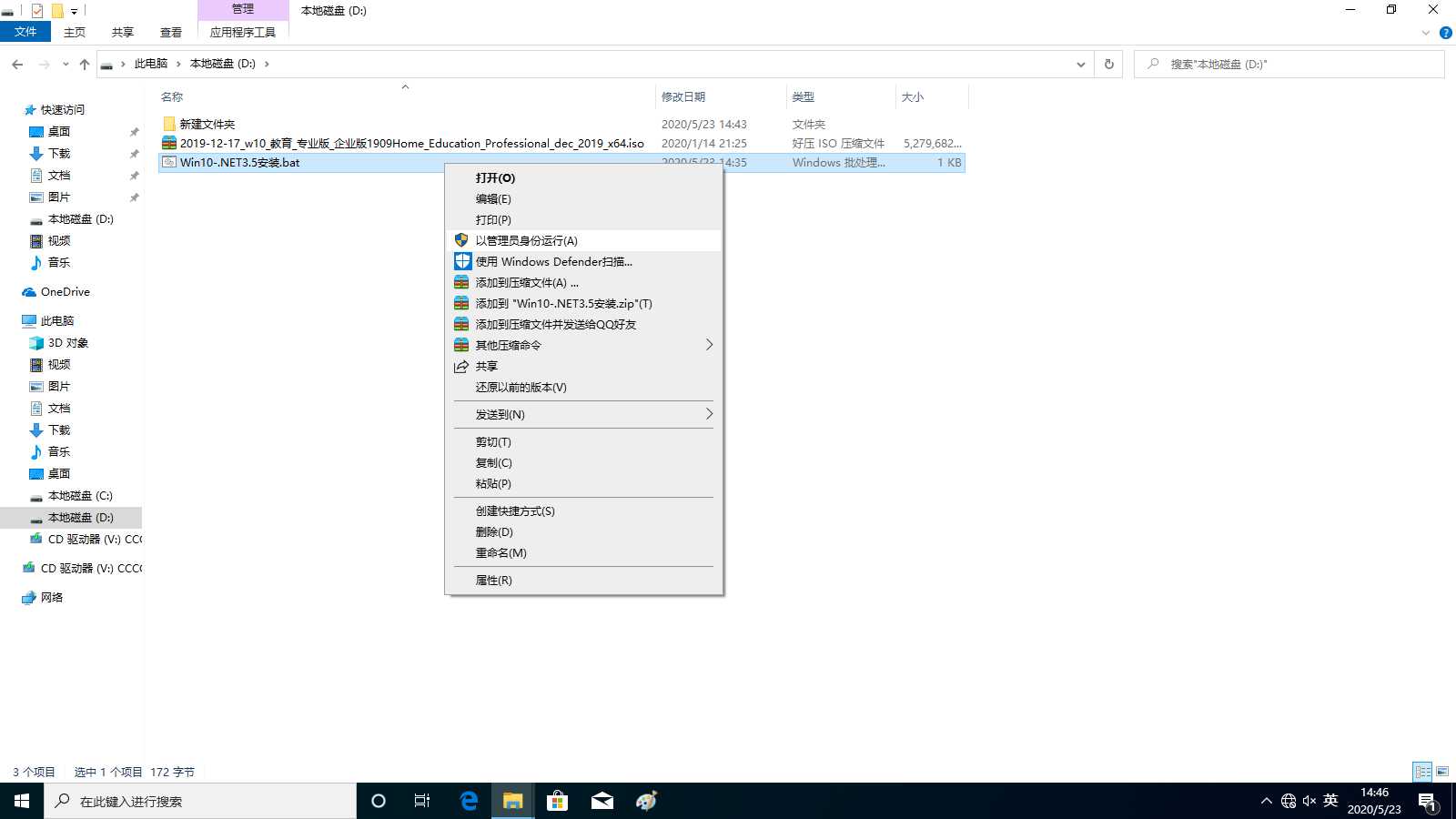Open Quick Access Toolbar customize dropdown

[75, 11]
